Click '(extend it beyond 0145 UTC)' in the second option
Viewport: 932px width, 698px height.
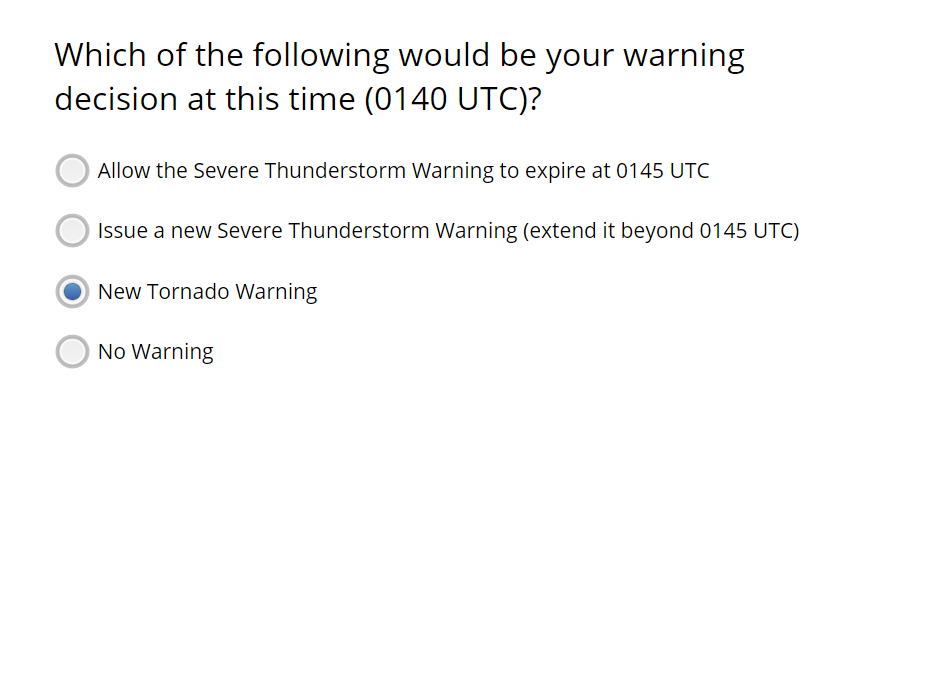click(x=660, y=231)
